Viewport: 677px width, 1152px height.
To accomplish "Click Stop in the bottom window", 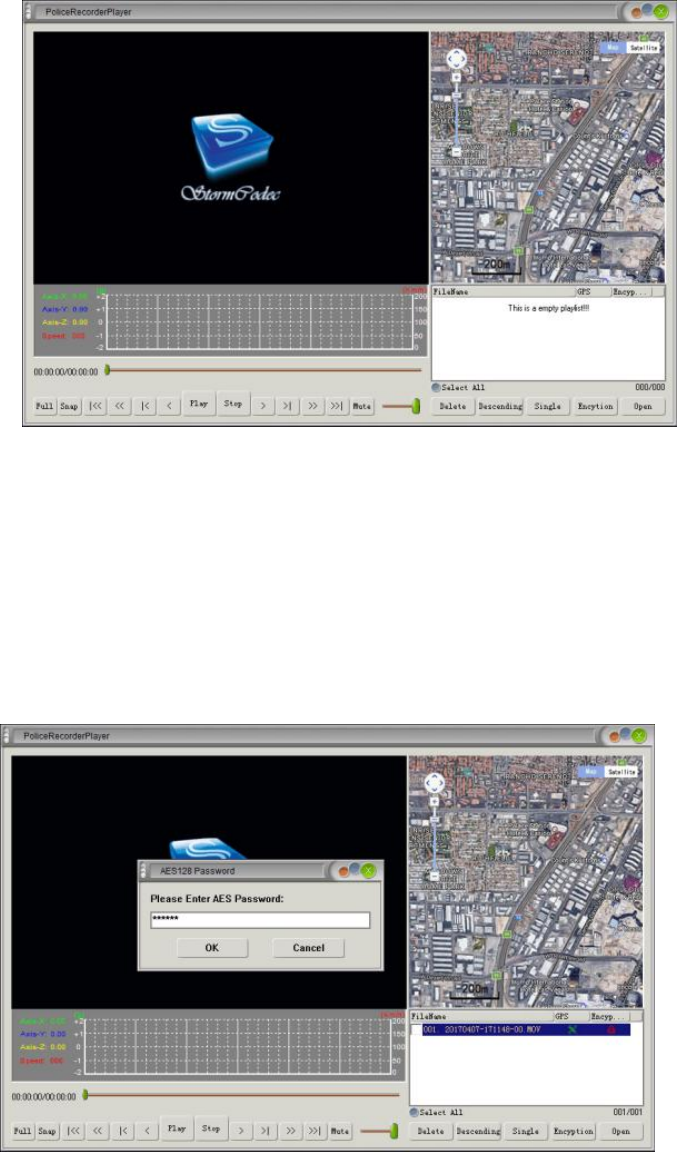I will [211, 1129].
